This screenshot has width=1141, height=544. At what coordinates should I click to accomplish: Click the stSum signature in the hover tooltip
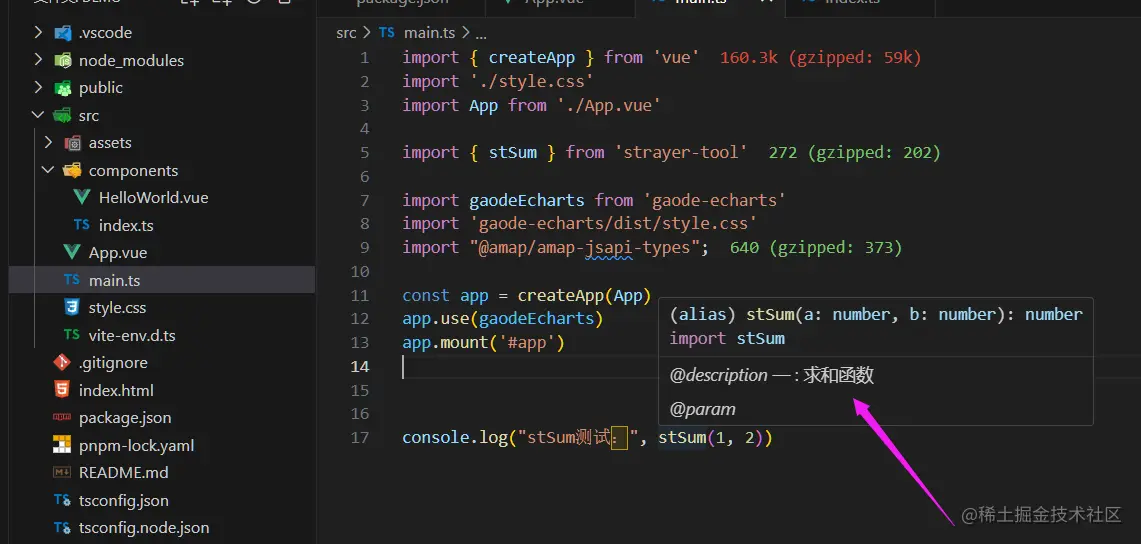(876, 315)
